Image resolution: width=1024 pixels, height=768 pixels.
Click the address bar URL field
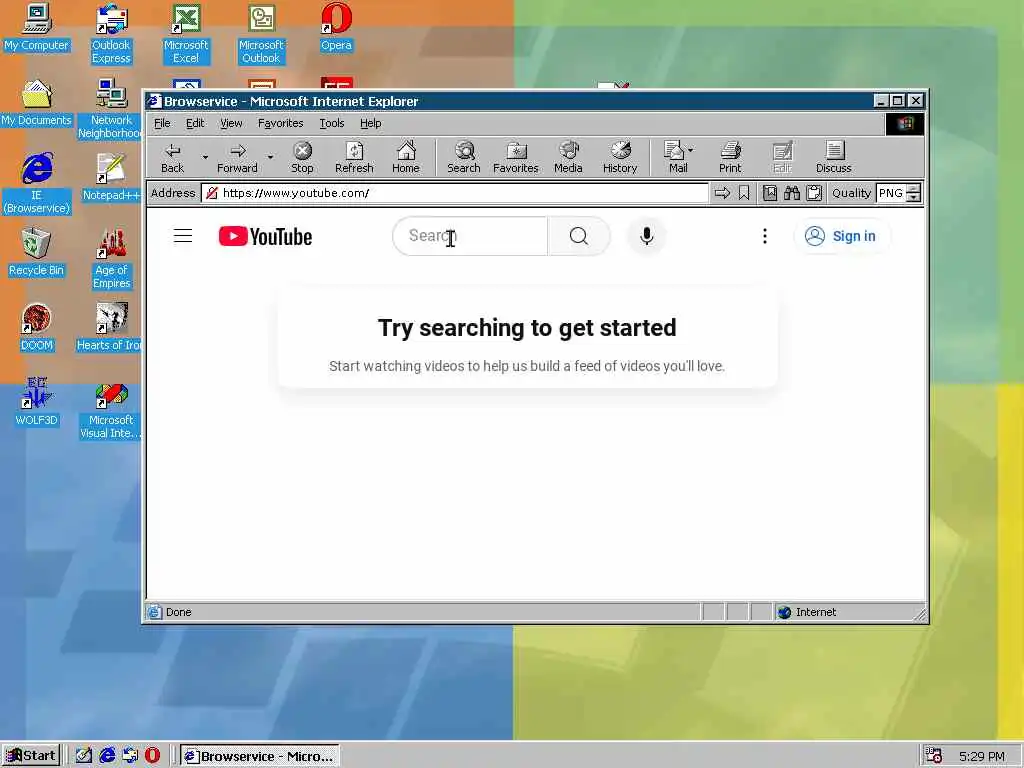455,193
